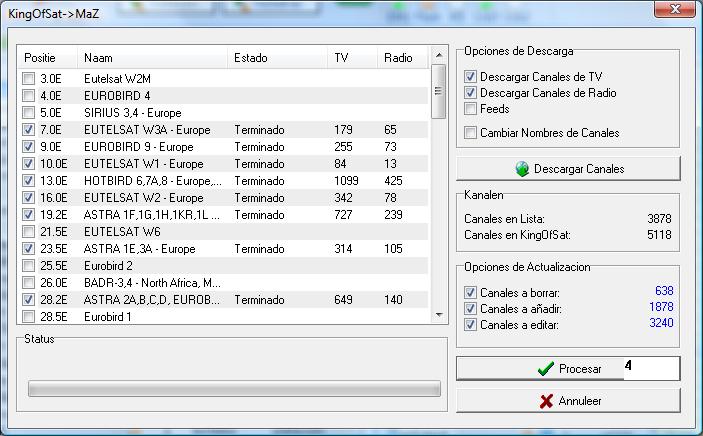Click the satellite list scrollbar thumb
Screen dimensions: 703x436
439,92
